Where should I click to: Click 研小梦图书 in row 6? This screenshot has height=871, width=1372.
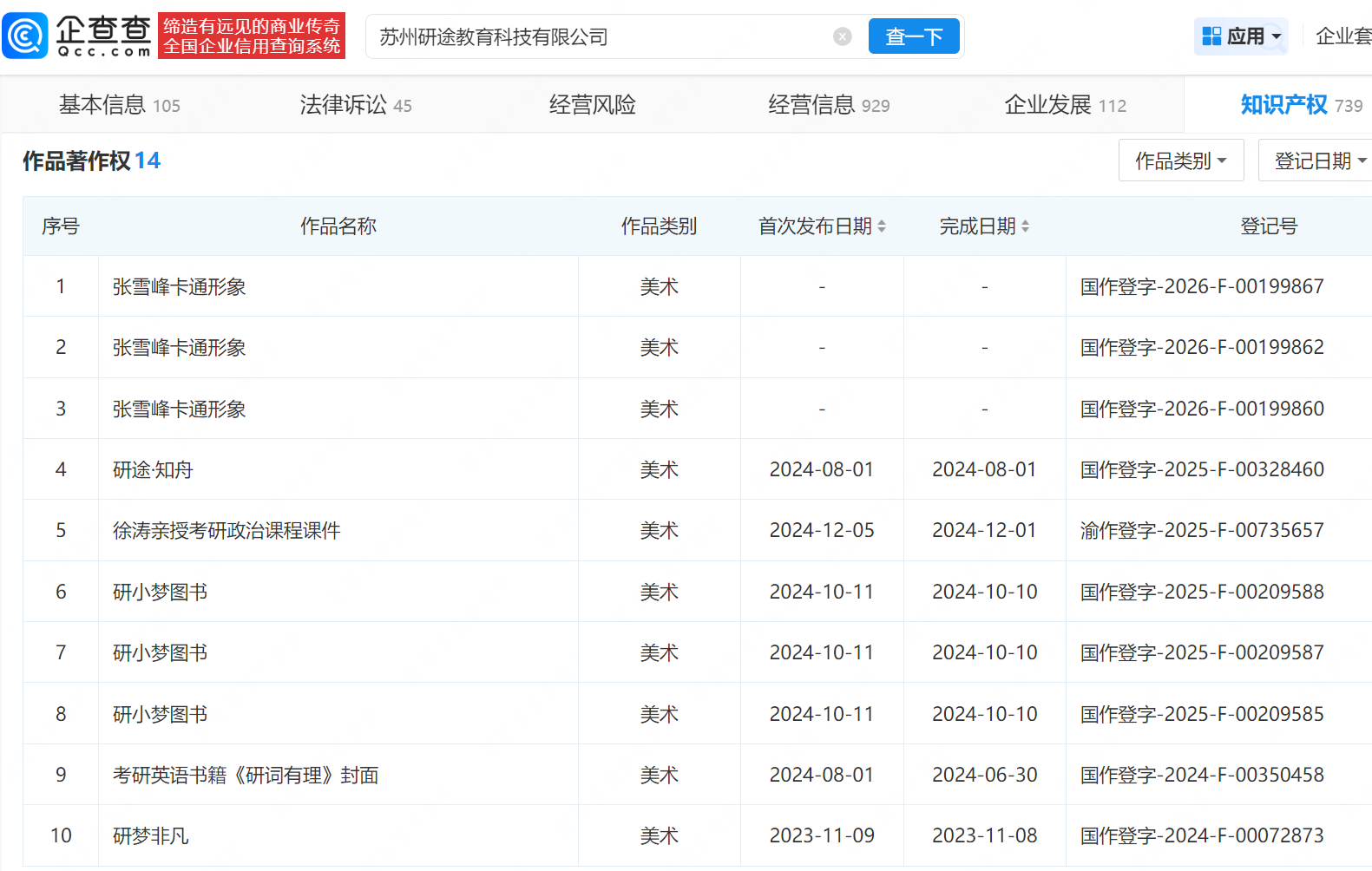click(x=161, y=592)
